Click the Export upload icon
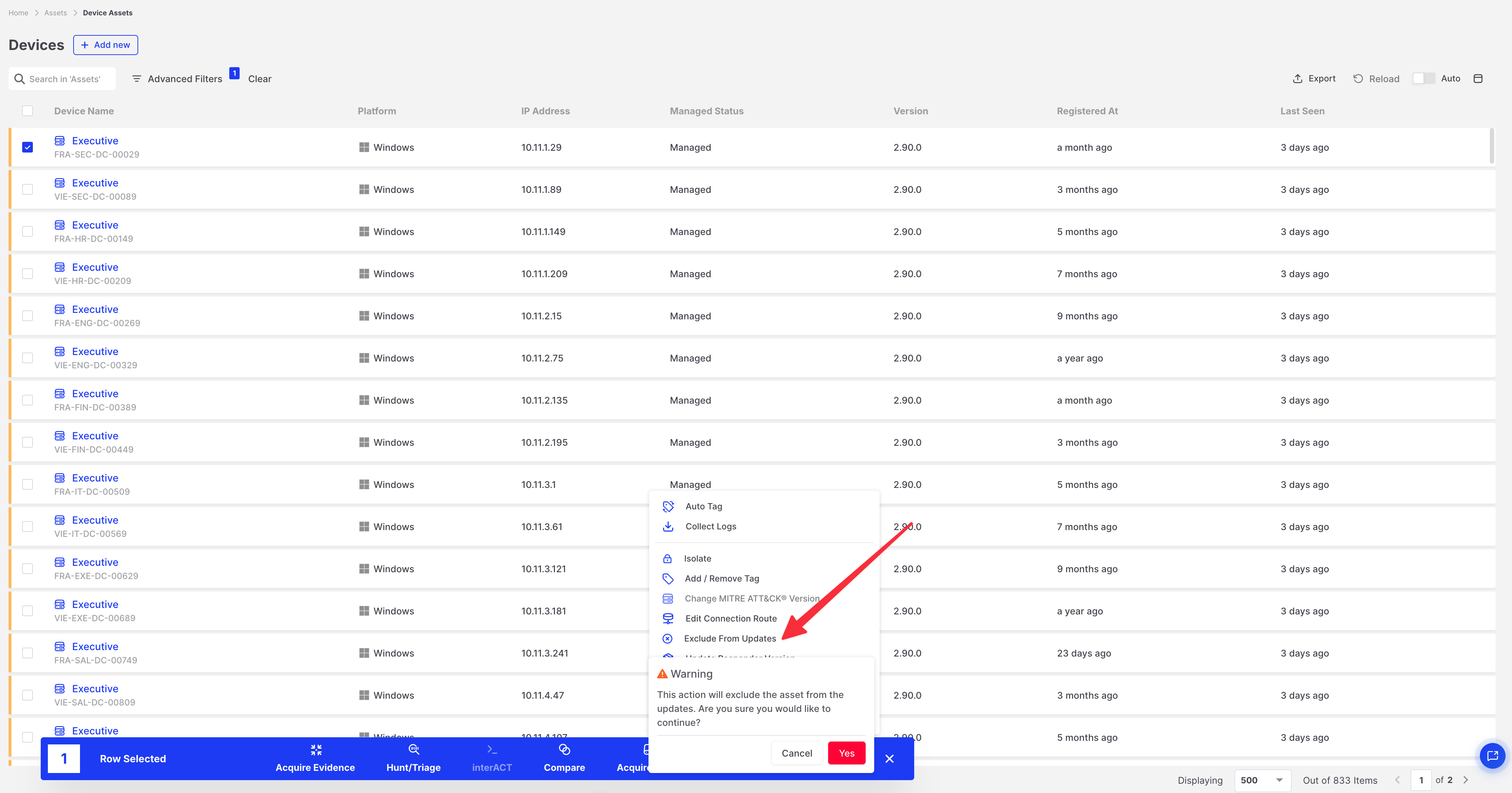 [1297, 79]
